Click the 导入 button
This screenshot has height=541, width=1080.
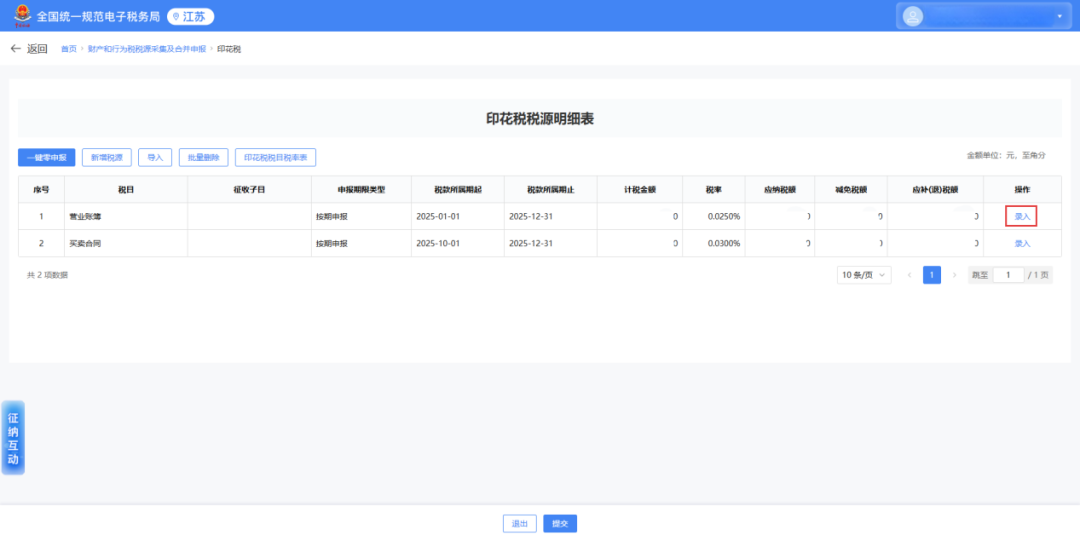[155, 157]
